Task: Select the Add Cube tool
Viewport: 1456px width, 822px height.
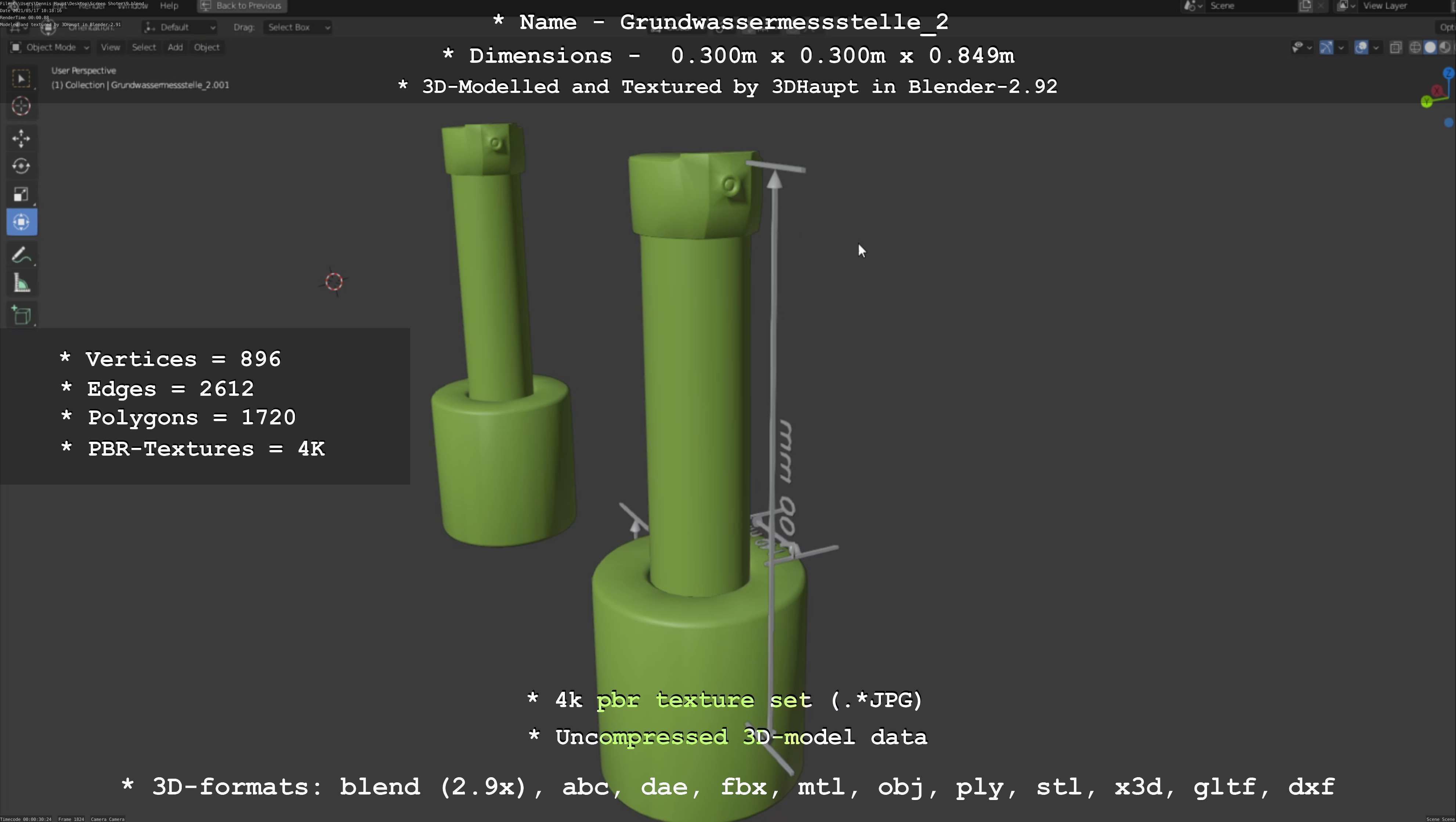Action: pos(21,315)
